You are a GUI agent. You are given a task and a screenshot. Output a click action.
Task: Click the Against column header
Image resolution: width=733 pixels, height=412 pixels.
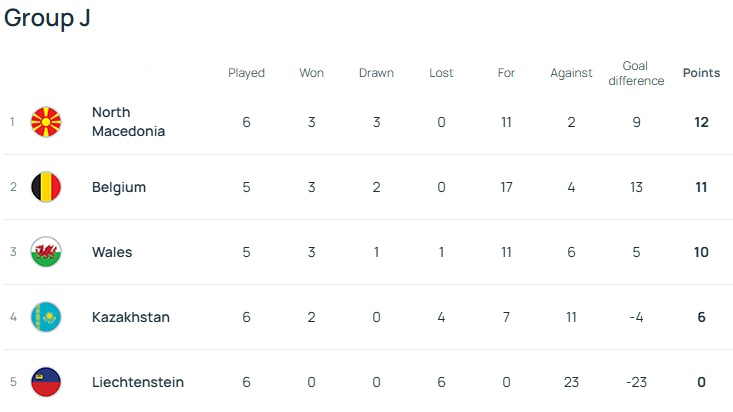point(571,73)
